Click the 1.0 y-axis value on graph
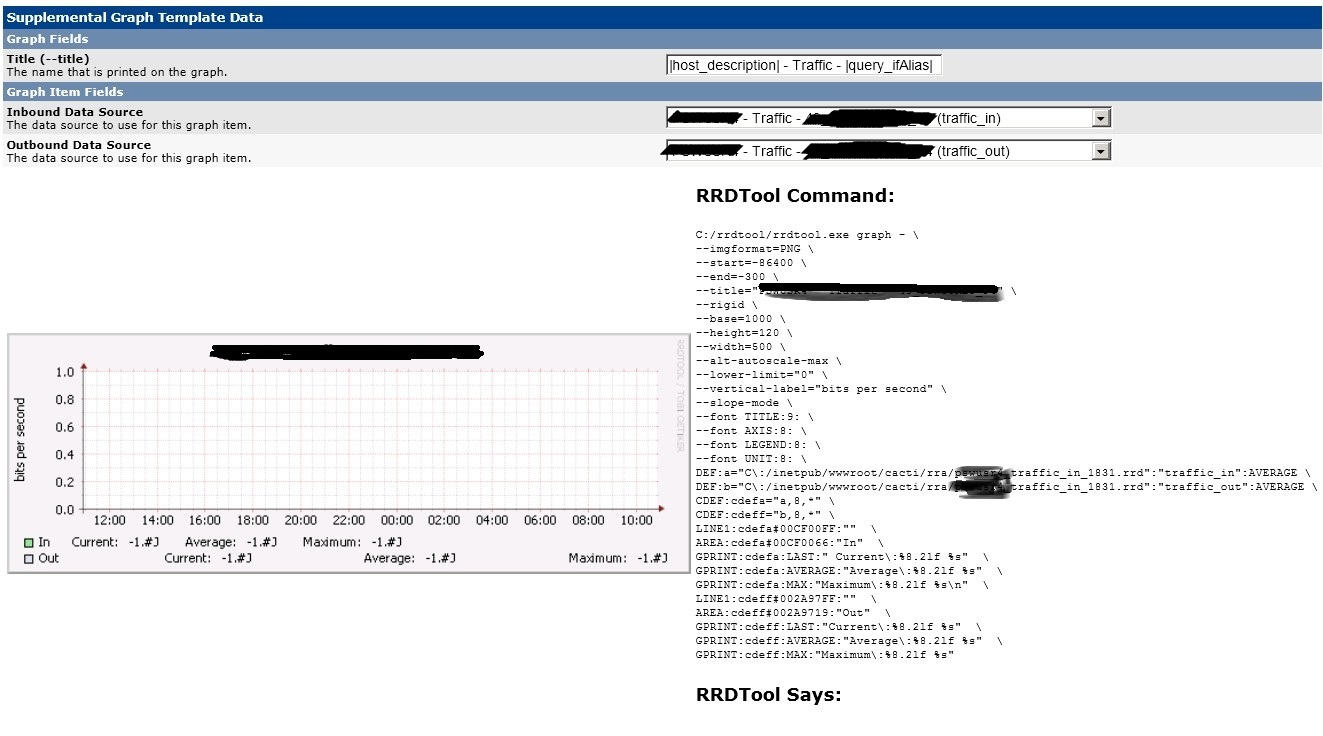Screen dimensions: 1323x736 [65, 372]
